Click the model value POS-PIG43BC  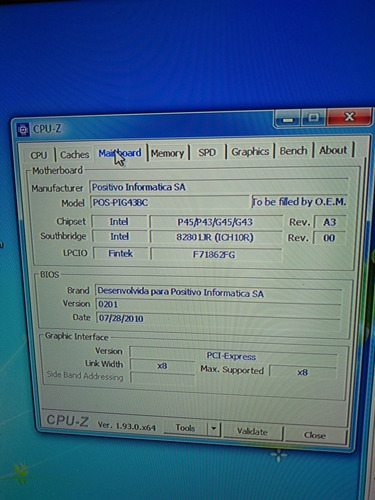click(169, 202)
